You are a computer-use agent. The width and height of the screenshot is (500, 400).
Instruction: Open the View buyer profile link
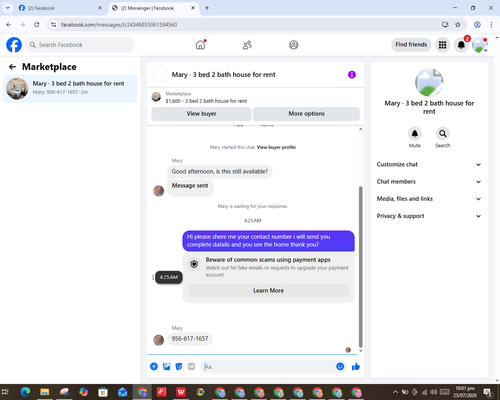pyautogui.click(x=276, y=147)
